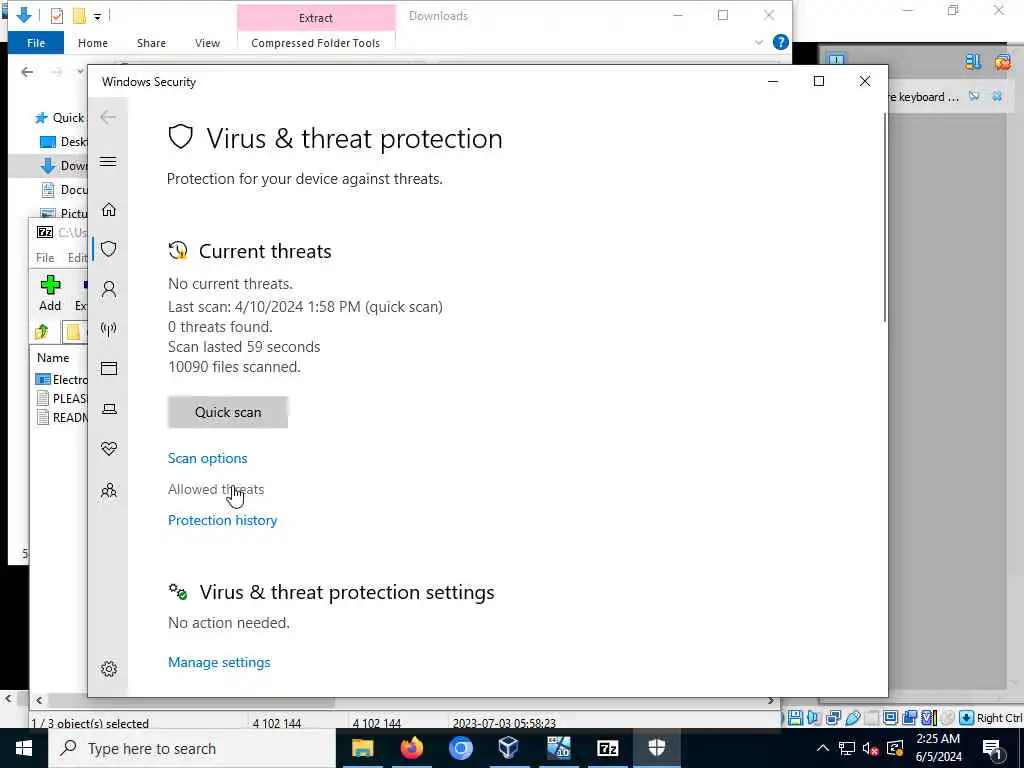Open Manage settings link
The width and height of the screenshot is (1024, 768).
click(219, 662)
